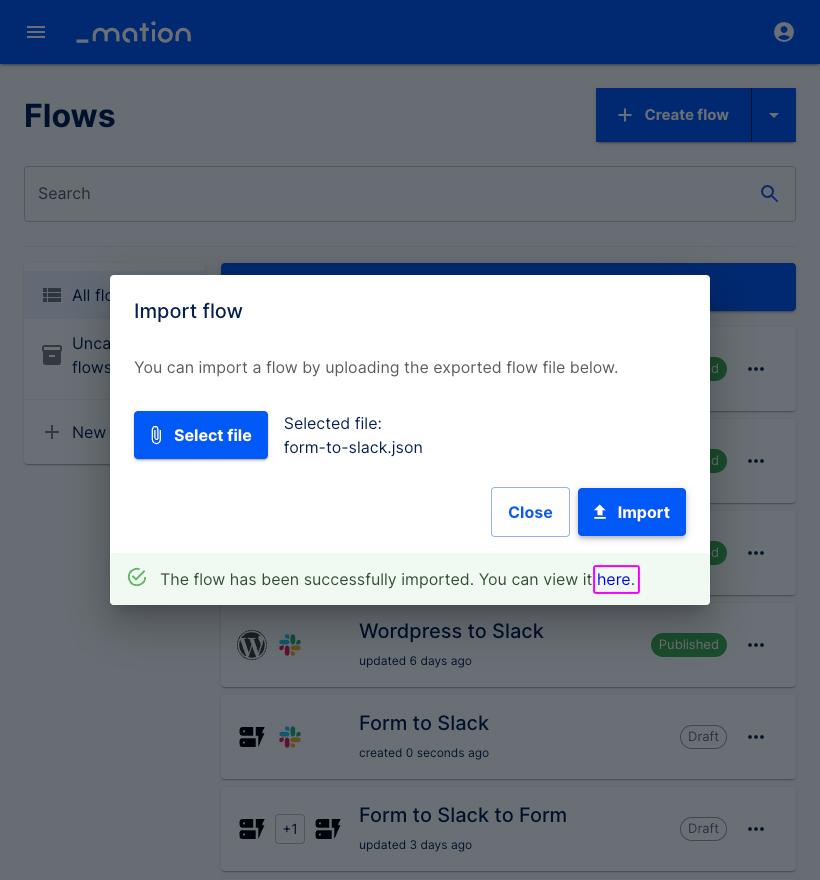The height and width of the screenshot is (880, 820).
Task: Click the Import button
Action: [x=632, y=512]
